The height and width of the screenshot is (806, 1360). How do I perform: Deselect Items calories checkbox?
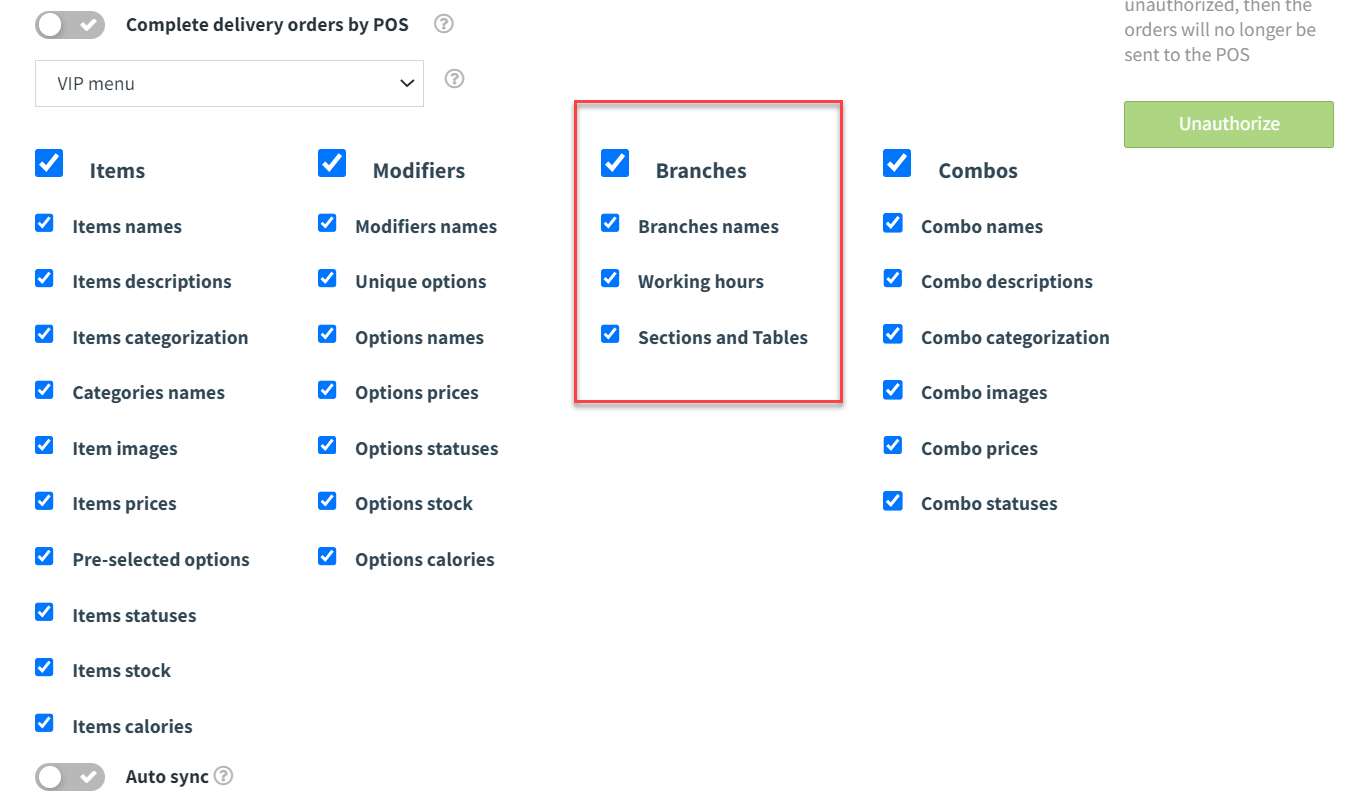[44, 723]
